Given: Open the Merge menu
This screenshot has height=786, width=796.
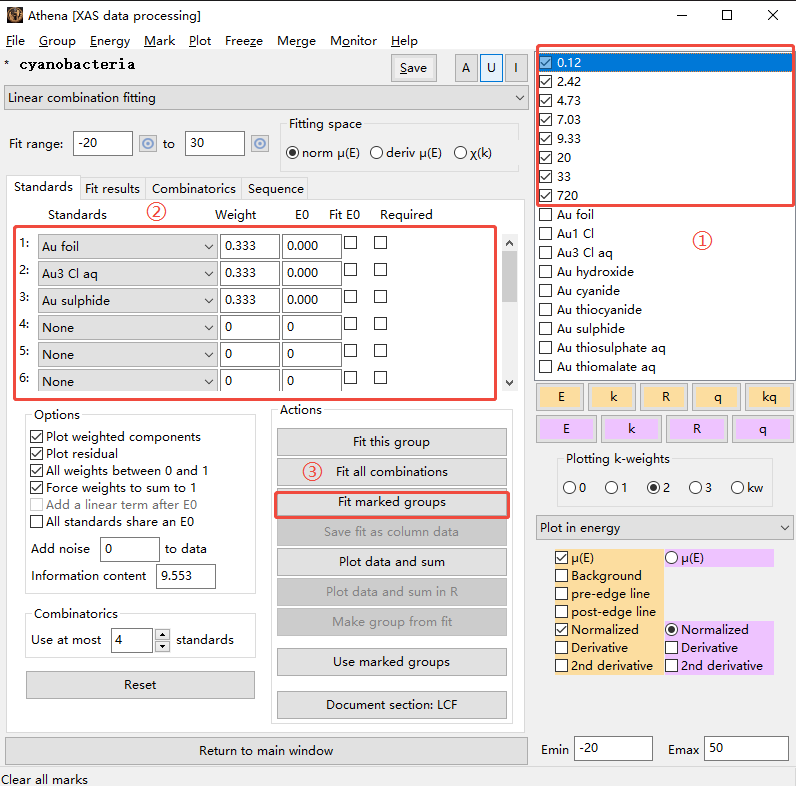Looking at the screenshot, I should click(x=296, y=41).
